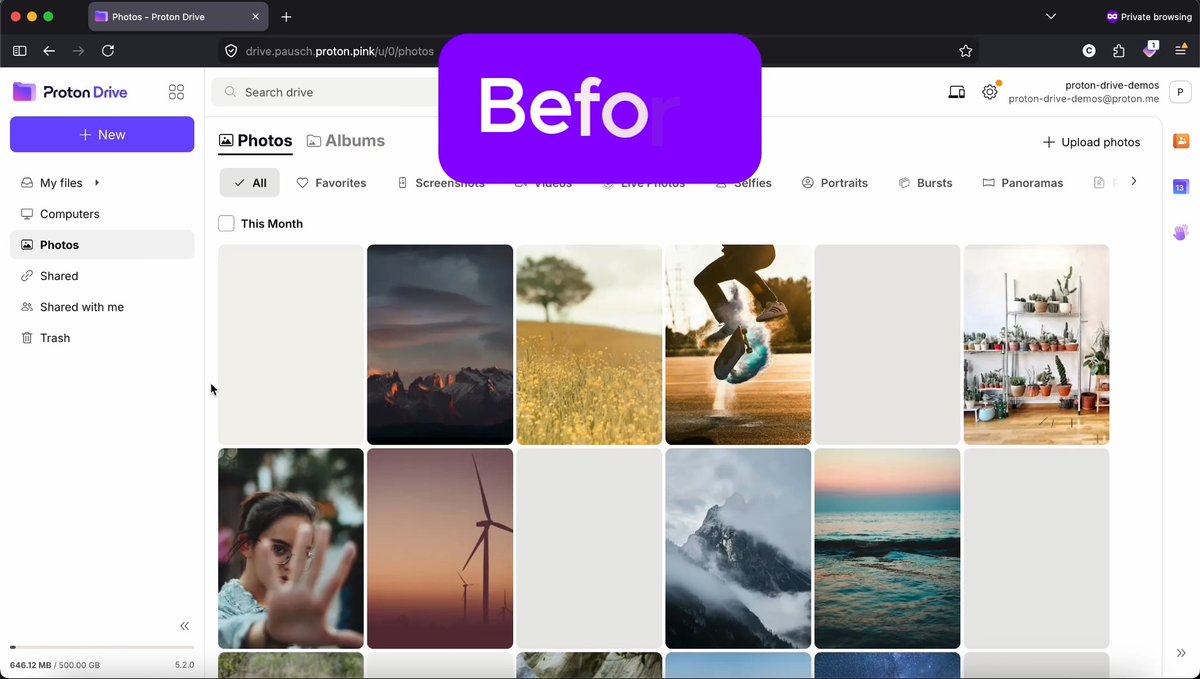Open the plant shelves photo
The image size is (1200, 679).
pyautogui.click(x=1036, y=345)
